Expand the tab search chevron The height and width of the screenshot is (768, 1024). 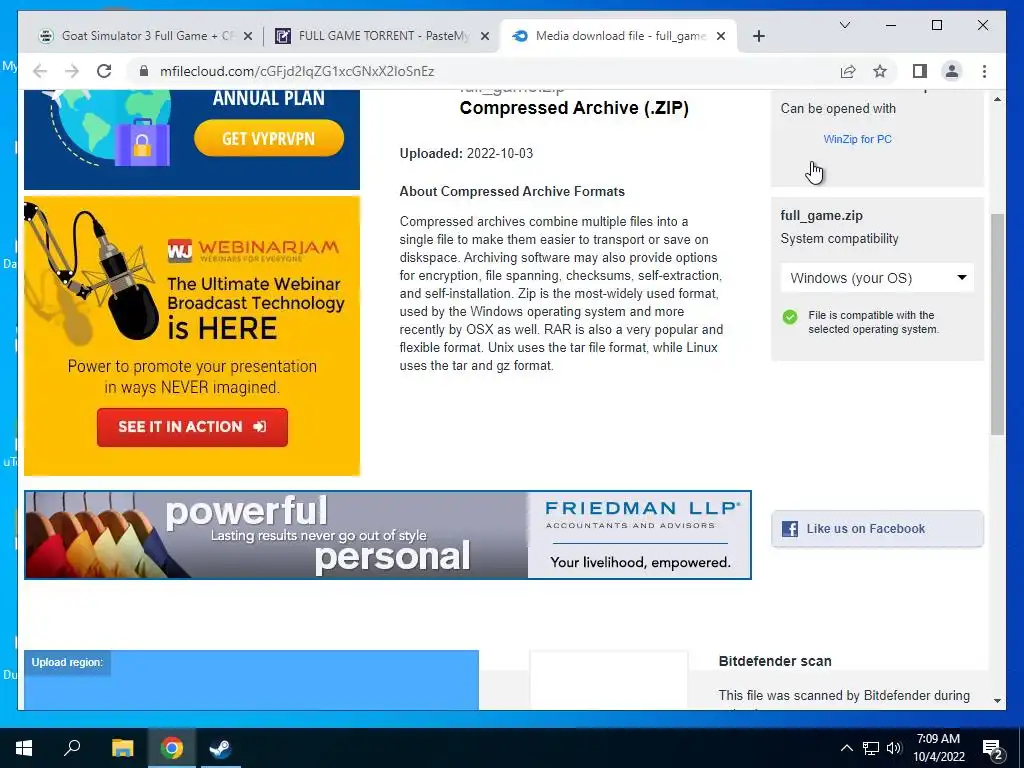tap(844, 25)
